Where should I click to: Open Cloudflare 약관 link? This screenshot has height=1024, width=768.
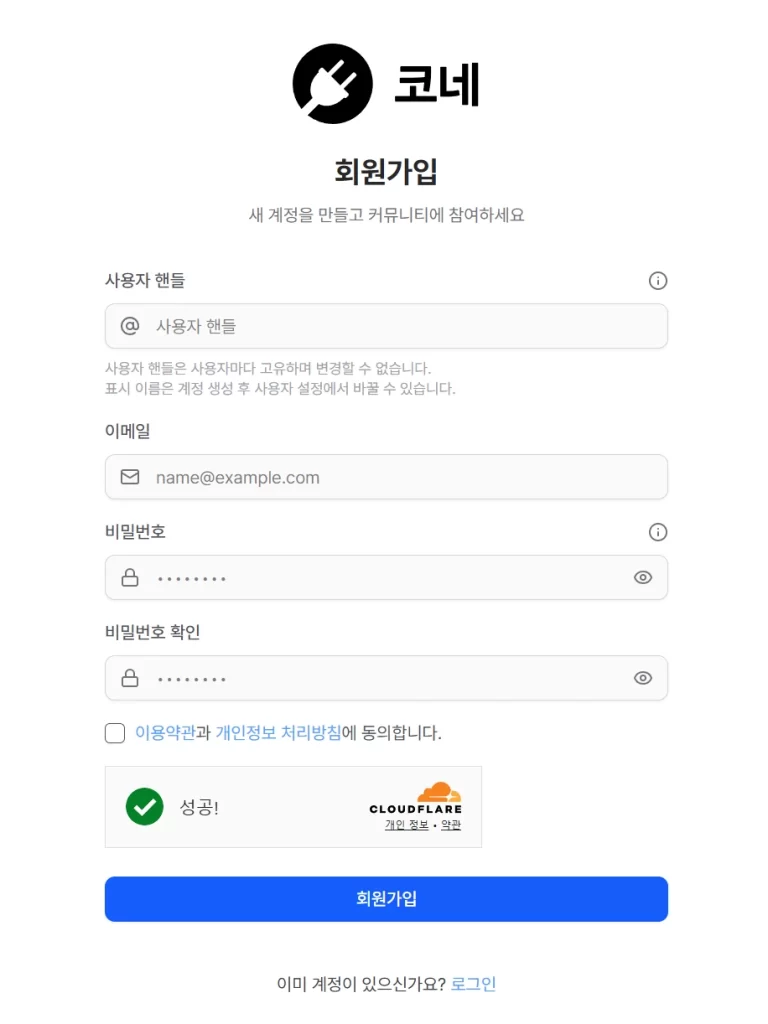click(451, 825)
